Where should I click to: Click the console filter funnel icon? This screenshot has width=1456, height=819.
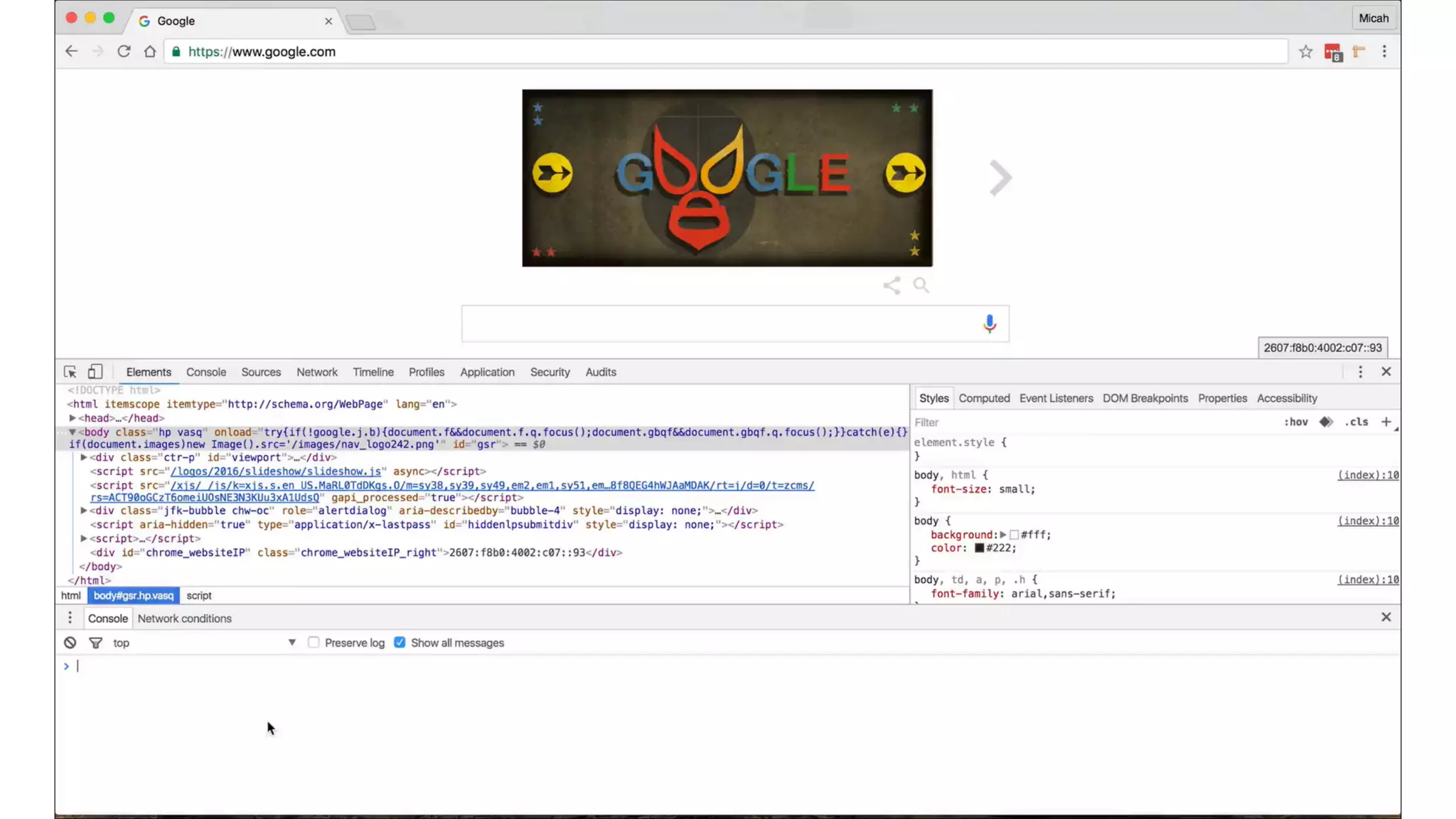(95, 643)
